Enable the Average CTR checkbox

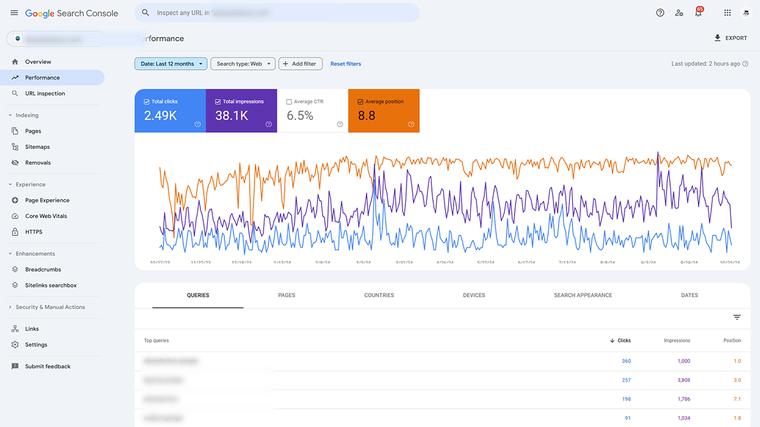289,101
